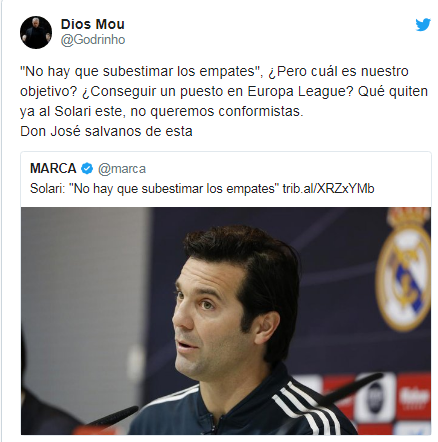Screen dimensions: 438x442
Task: Open Dios Mou's profile avatar
Action: coord(36,32)
